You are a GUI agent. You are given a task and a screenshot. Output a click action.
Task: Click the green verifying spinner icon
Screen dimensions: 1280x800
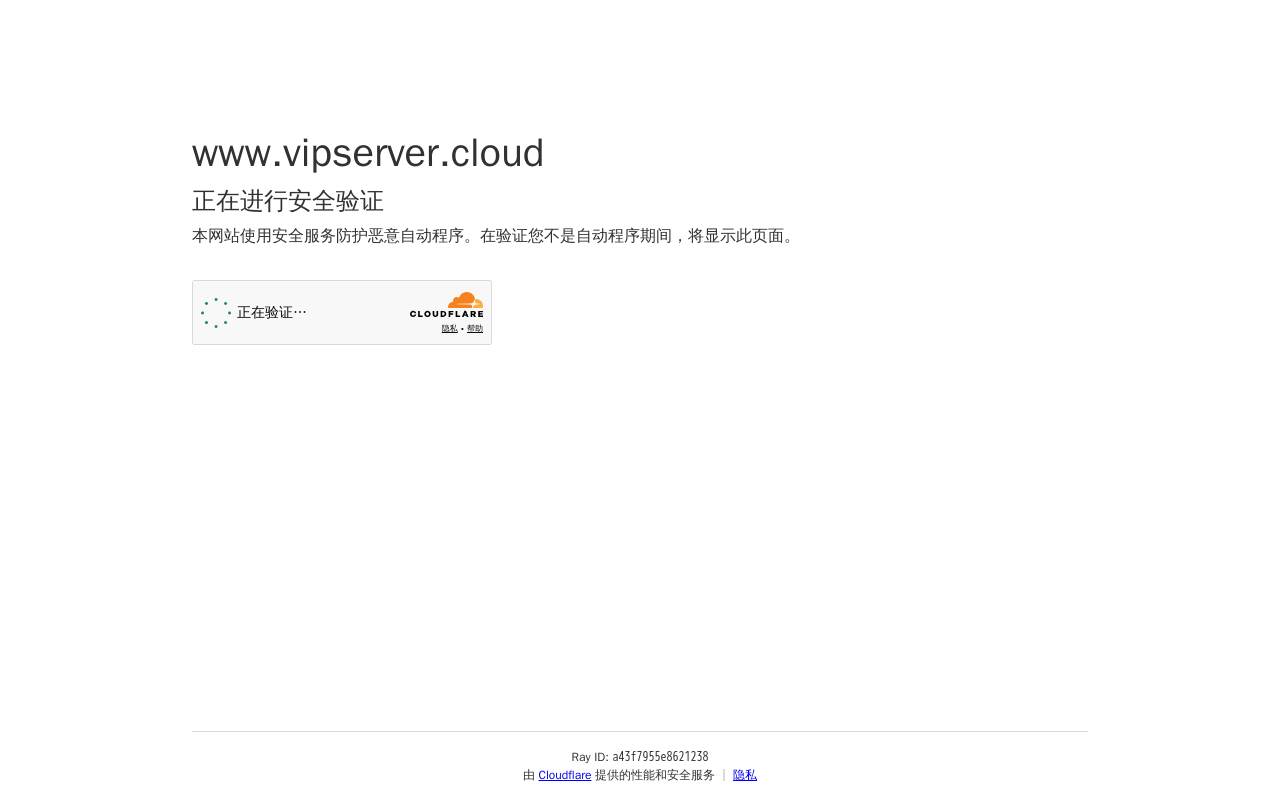point(216,313)
